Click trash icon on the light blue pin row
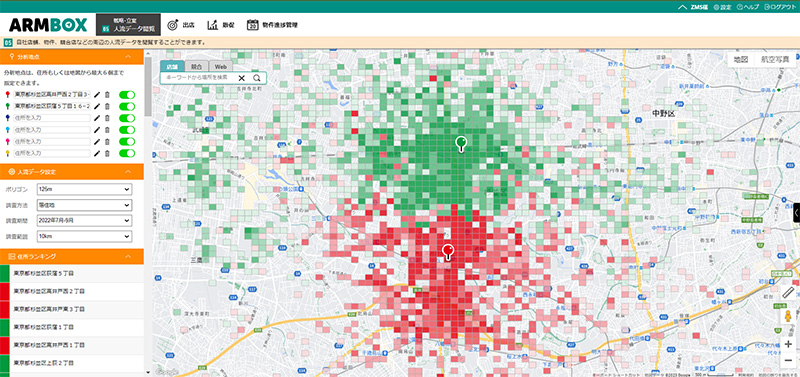This screenshot has height=377, width=800. (107, 130)
